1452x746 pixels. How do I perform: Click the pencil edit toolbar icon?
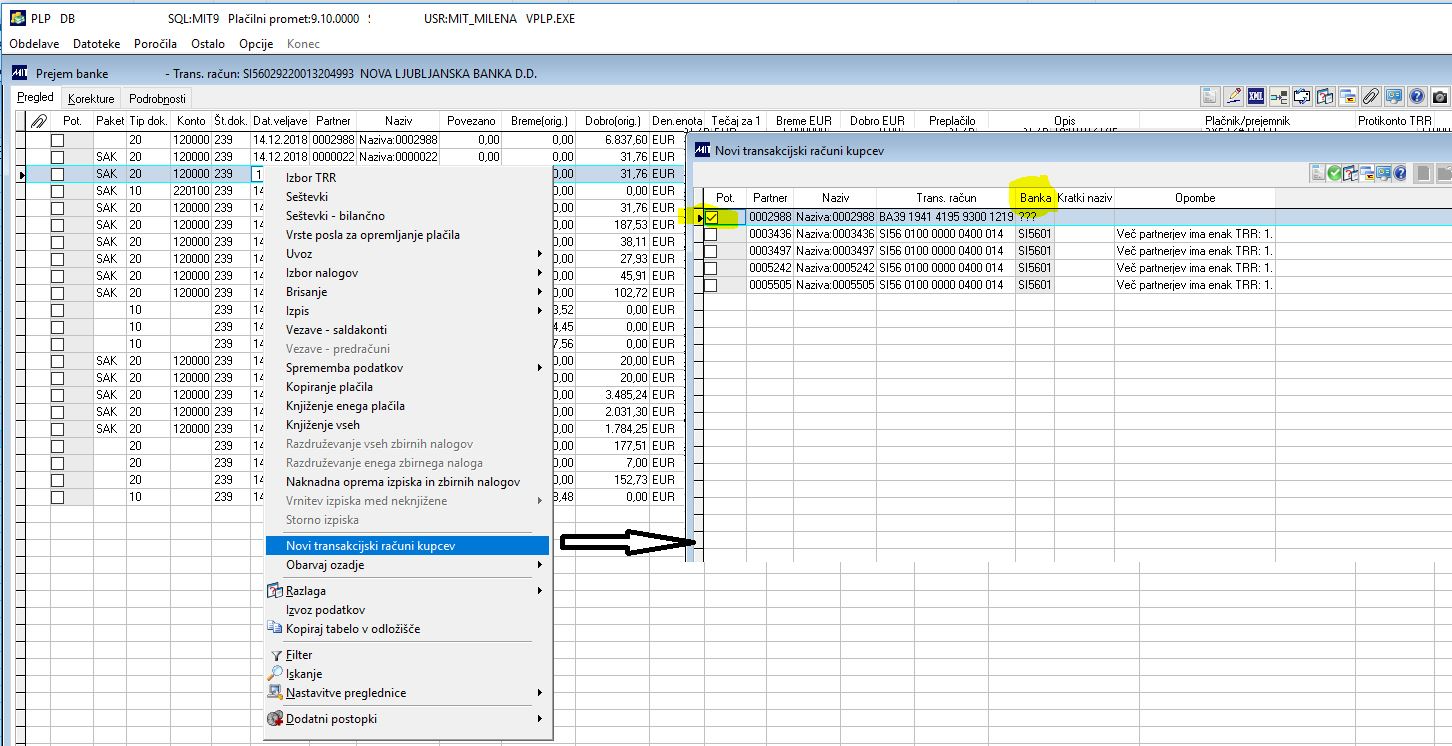1233,97
